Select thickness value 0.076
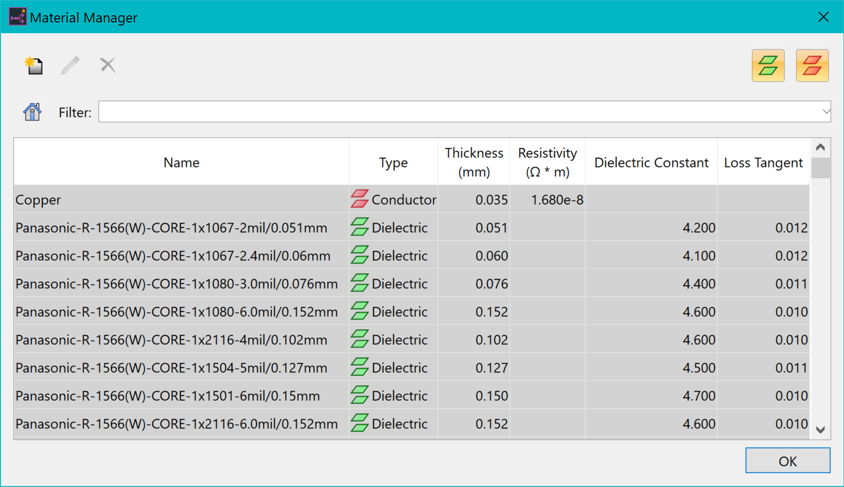The height and width of the screenshot is (487, 844). (491, 284)
